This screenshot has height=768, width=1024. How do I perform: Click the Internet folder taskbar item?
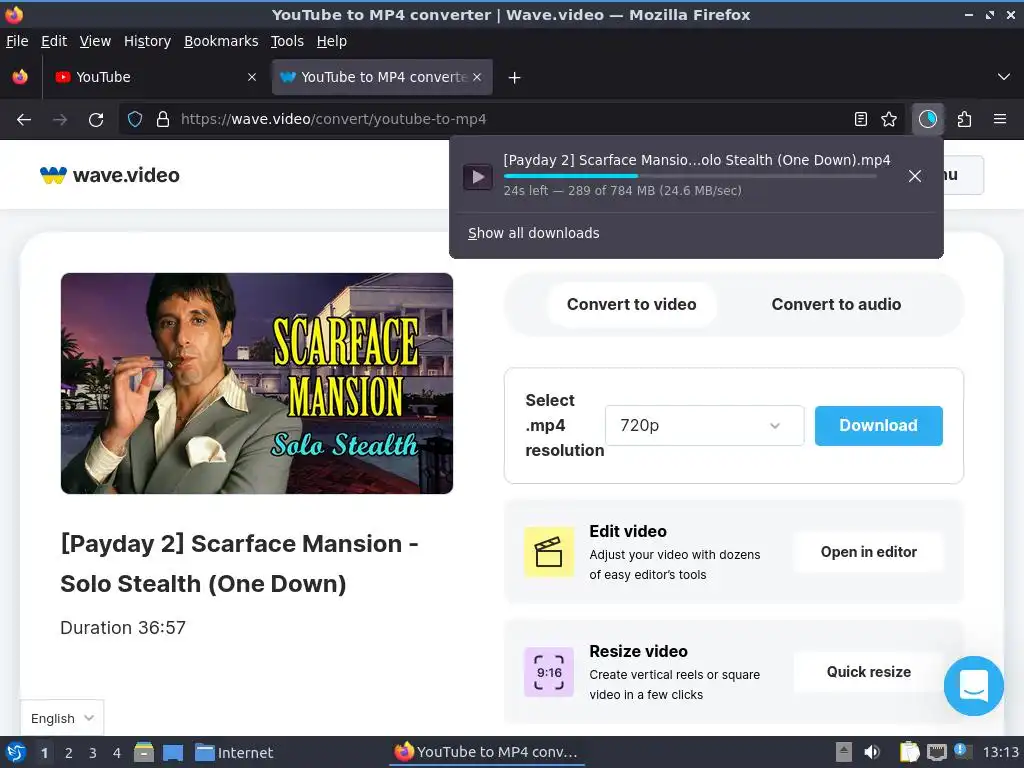tap(234, 752)
